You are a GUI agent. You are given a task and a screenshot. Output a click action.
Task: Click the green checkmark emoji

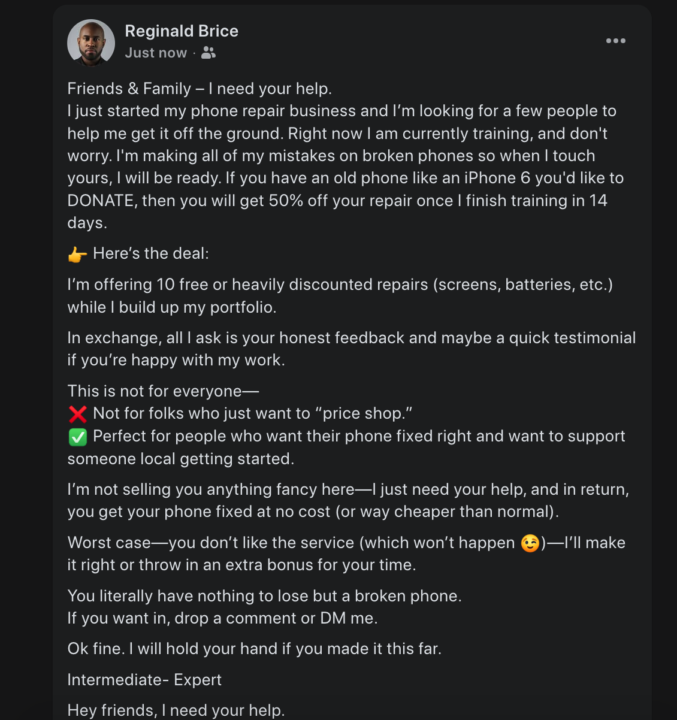click(77, 437)
